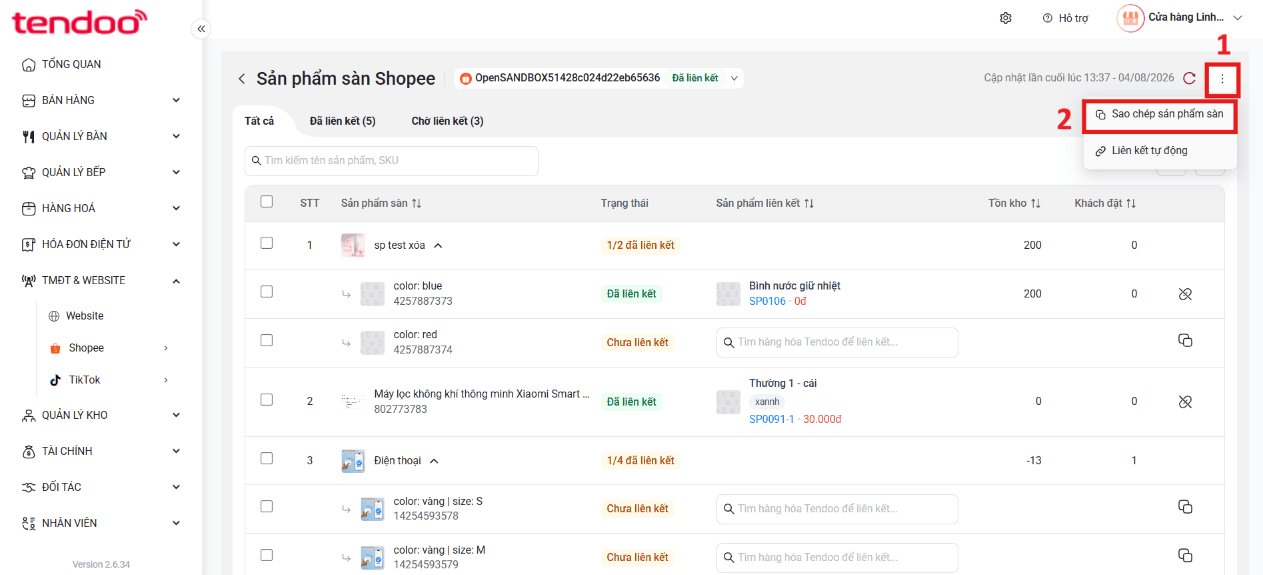
Task: Open the Hỗ trợ support link
Action: (x=1065, y=18)
